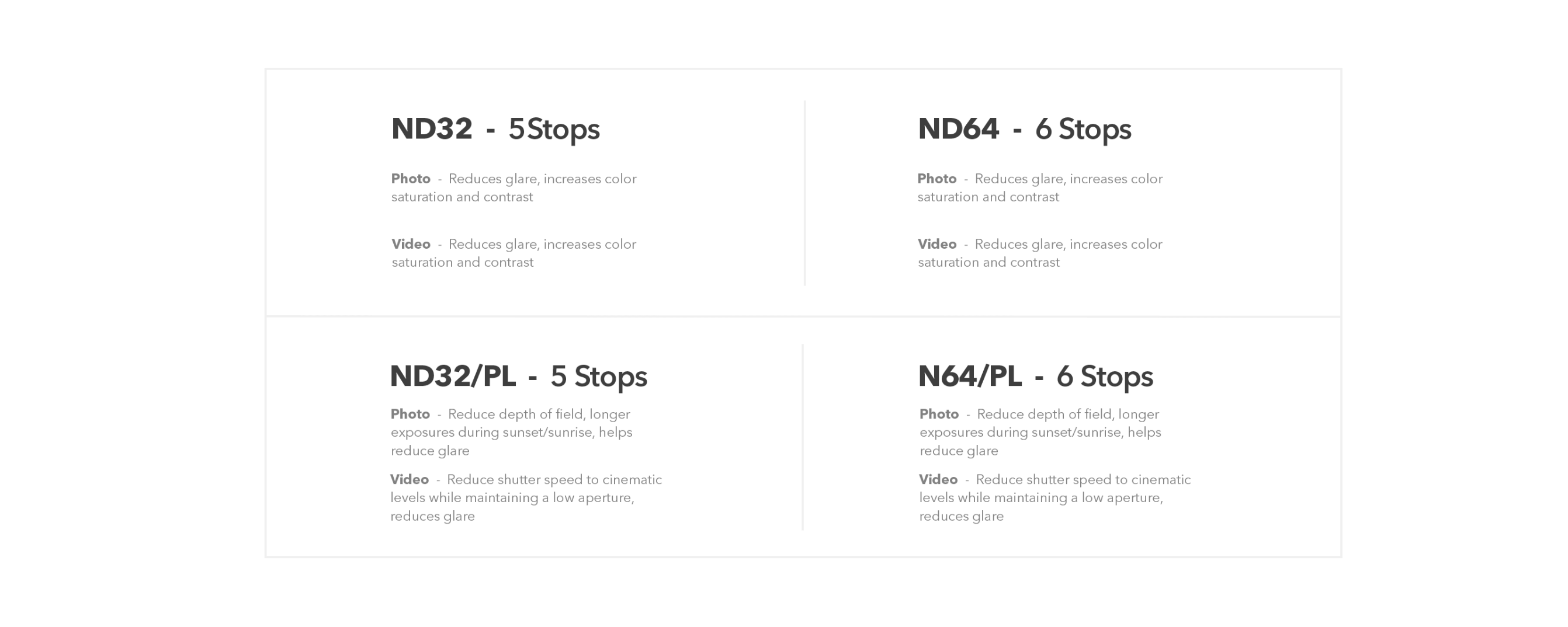The image size is (1568, 627).
Task: Click ND32 photo description about glare
Action: (x=514, y=188)
